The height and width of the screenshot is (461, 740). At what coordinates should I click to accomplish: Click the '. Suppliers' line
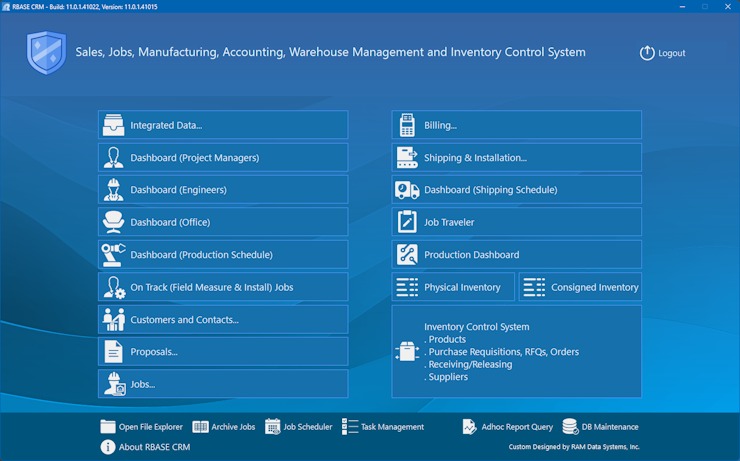(446, 377)
